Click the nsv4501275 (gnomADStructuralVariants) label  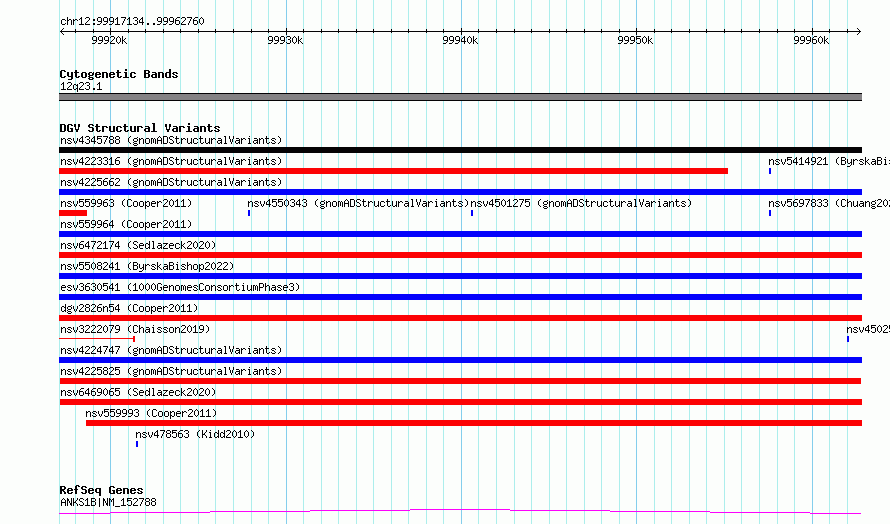pos(581,203)
